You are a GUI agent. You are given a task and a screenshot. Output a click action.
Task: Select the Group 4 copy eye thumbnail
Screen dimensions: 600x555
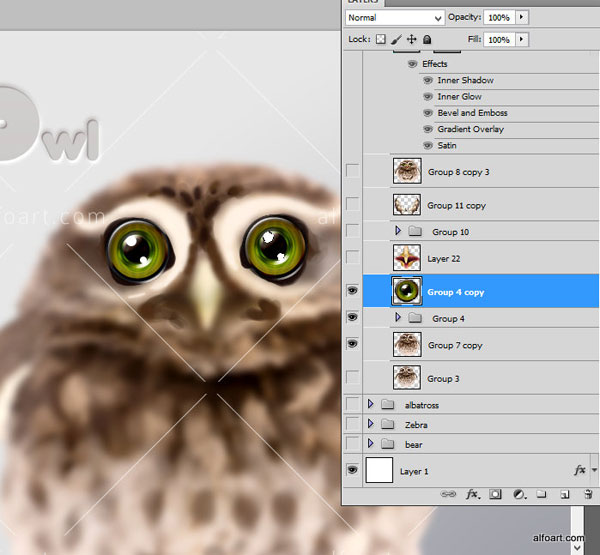tap(407, 291)
